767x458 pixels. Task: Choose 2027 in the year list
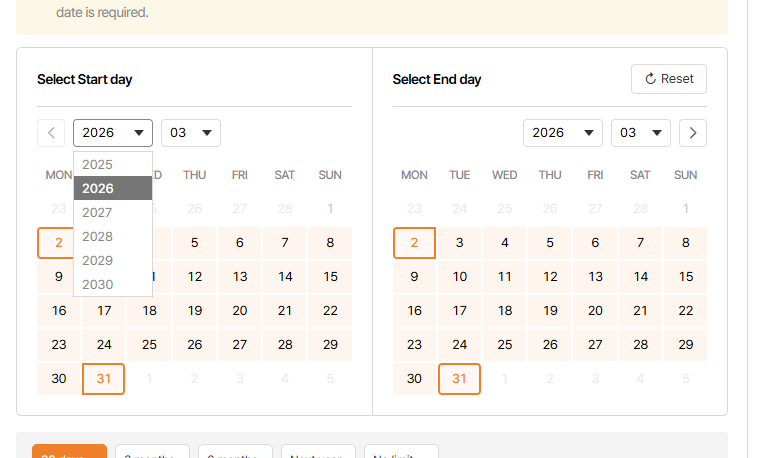pyautogui.click(x=98, y=213)
